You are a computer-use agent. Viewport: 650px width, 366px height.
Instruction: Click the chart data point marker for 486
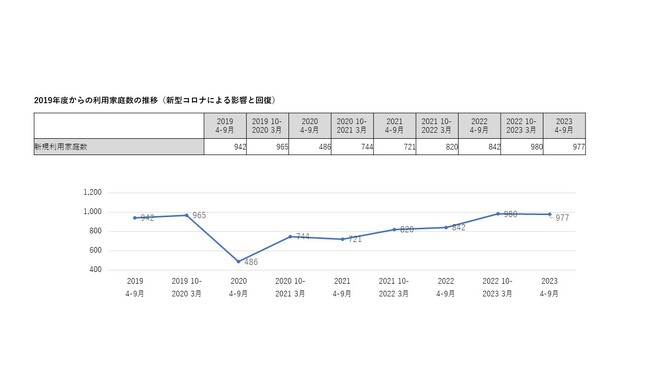(x=238, y=262)
